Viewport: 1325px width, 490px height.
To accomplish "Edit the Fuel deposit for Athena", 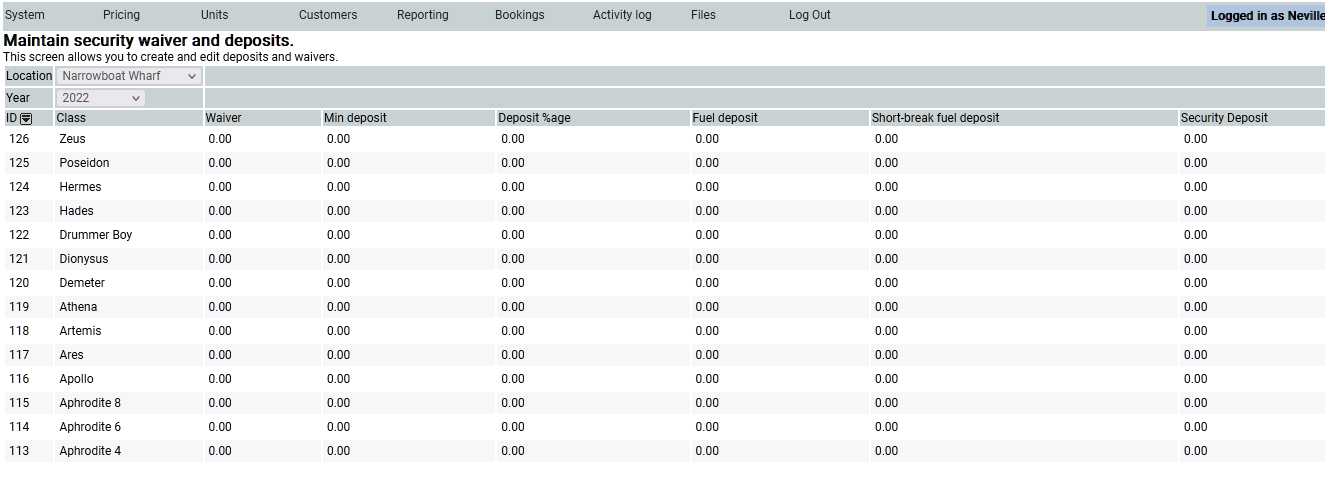I will tap(706, 307).
